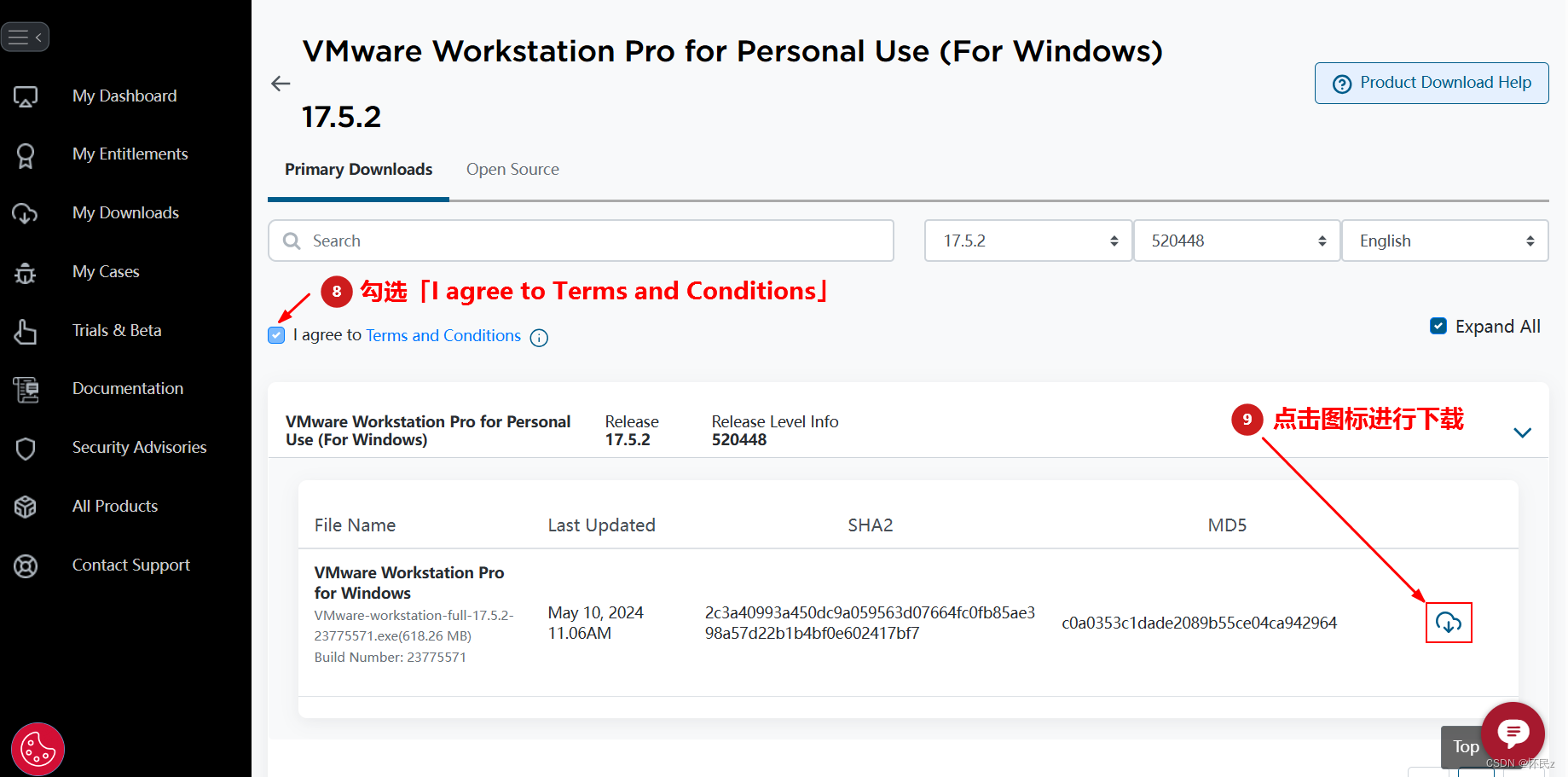Viewport: 1568px width, 777px height.
Task: Click the Documentation icon
Action: pyautogui.click(x=26, y=389)
